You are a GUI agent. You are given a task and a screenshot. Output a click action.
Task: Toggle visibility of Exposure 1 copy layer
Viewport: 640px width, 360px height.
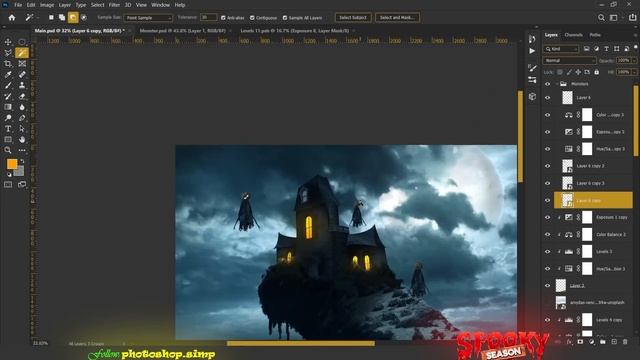point(548,218)
